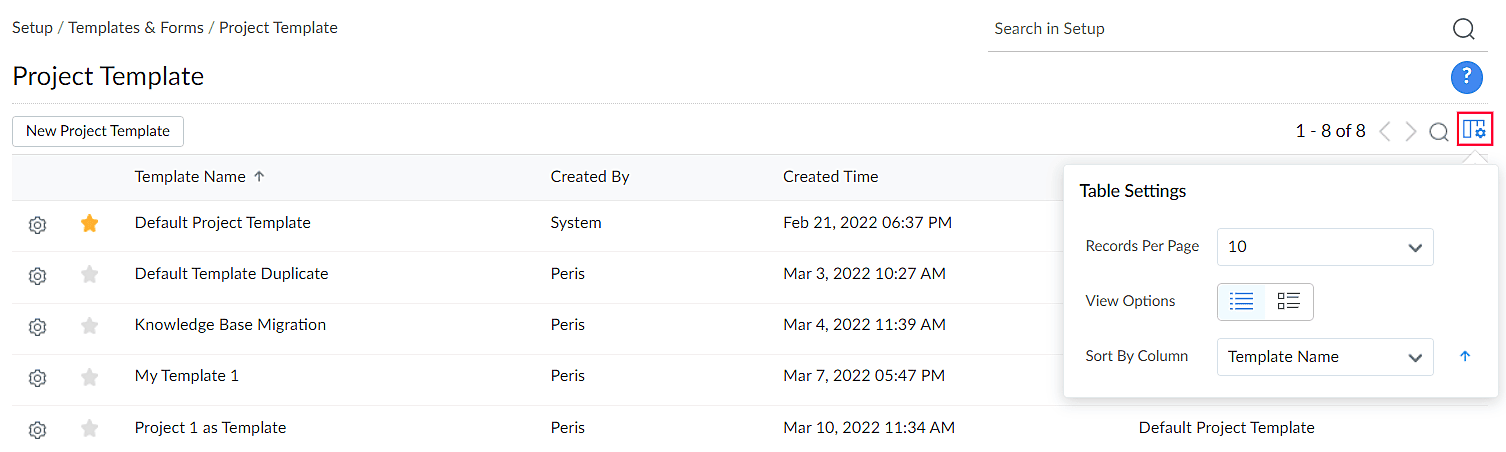The image size is (1506, 452).
Task: Select detailed list view option
Action: pos(1289,301)
